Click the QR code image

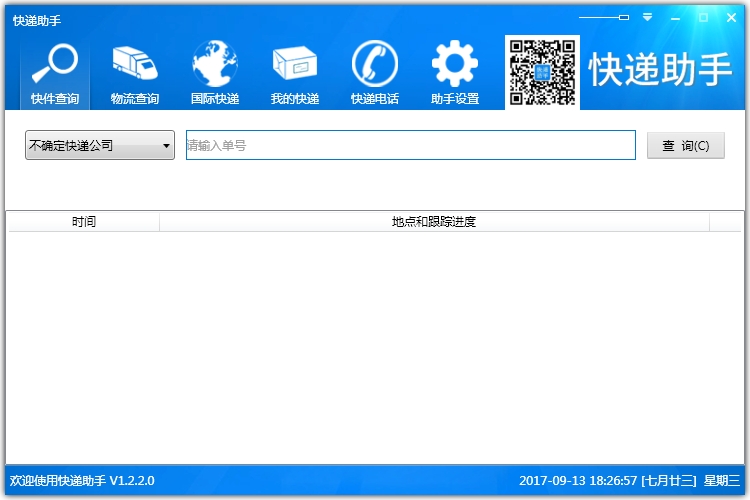tap(542, 72)
